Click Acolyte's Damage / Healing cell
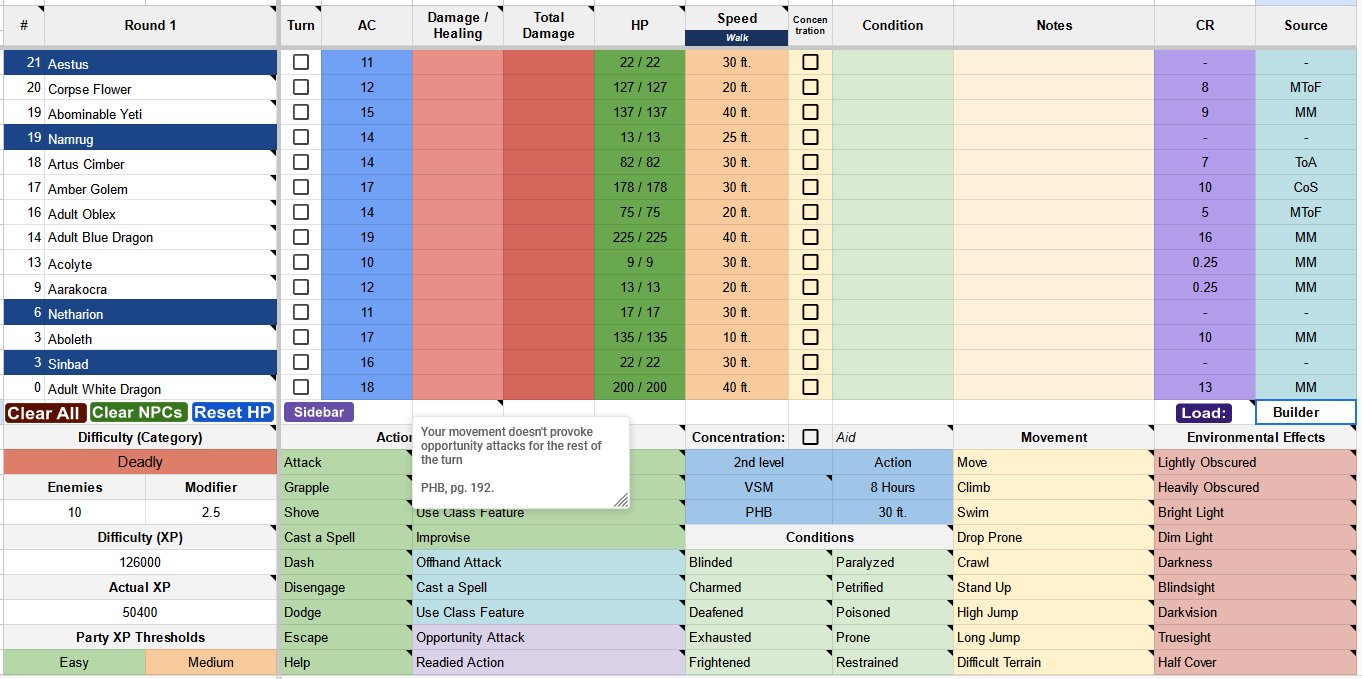Viewport: 1362px width, 679px height. click(x=457, y=262)
